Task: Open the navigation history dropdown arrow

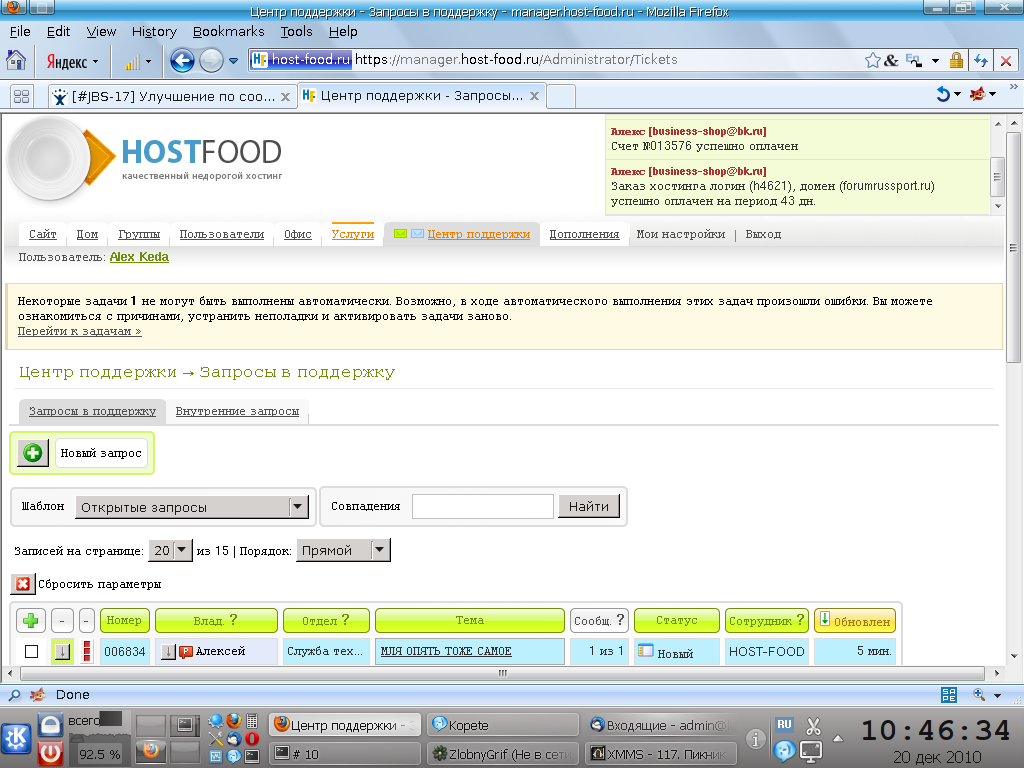Action: tap(233, 61)
